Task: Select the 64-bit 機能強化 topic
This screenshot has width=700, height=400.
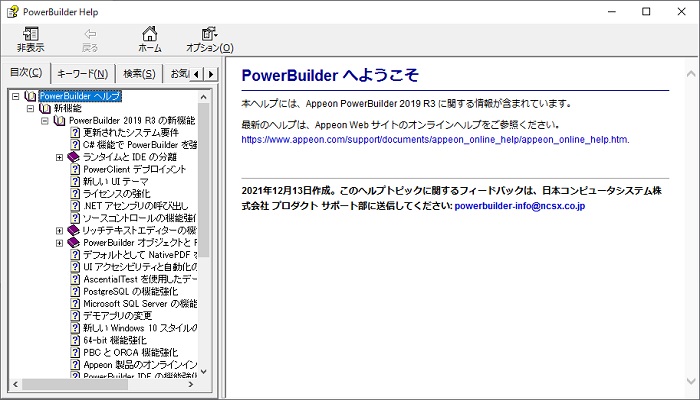Action: pyautogui.click(x=115, y=340)
